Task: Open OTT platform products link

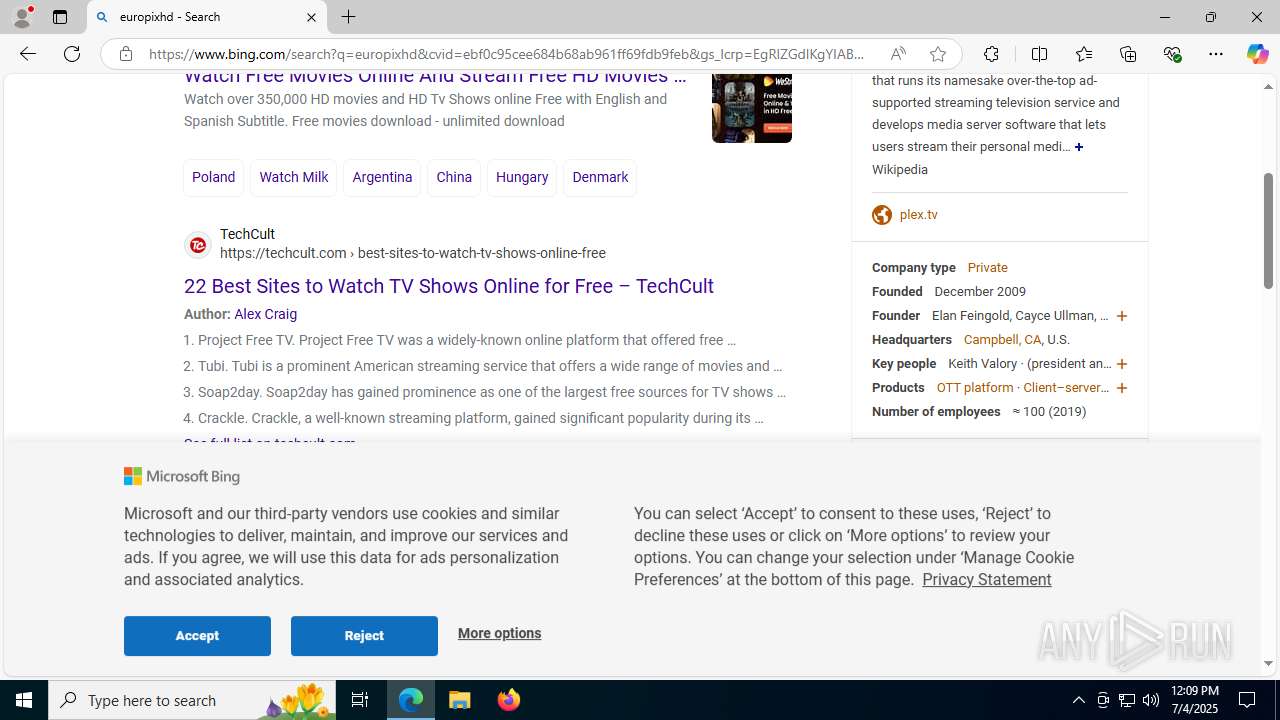Action: [975, 388]
